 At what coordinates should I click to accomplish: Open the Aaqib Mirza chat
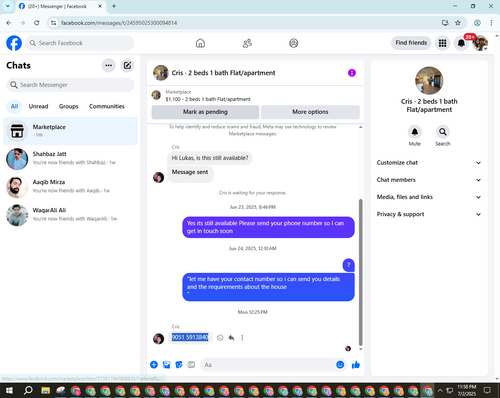(x=70, y=187)
